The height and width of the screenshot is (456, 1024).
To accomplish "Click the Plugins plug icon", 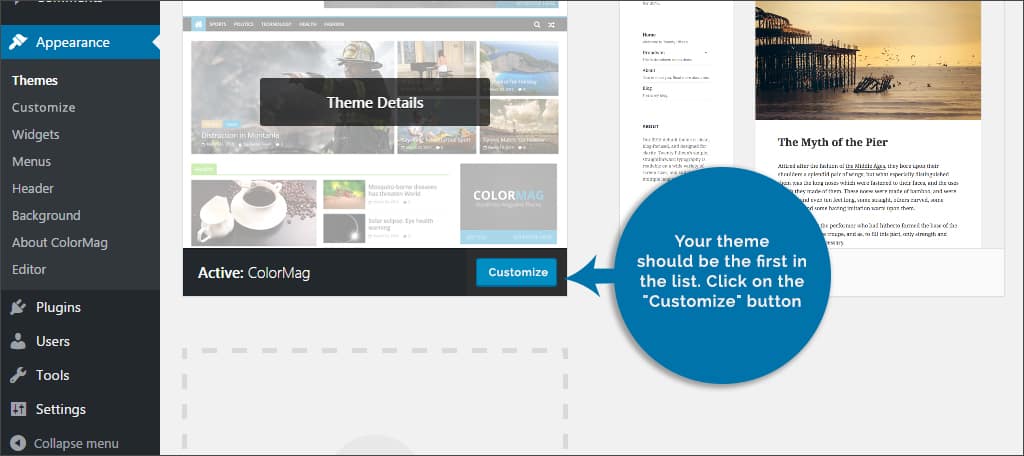I will click(x=18, y=307).
